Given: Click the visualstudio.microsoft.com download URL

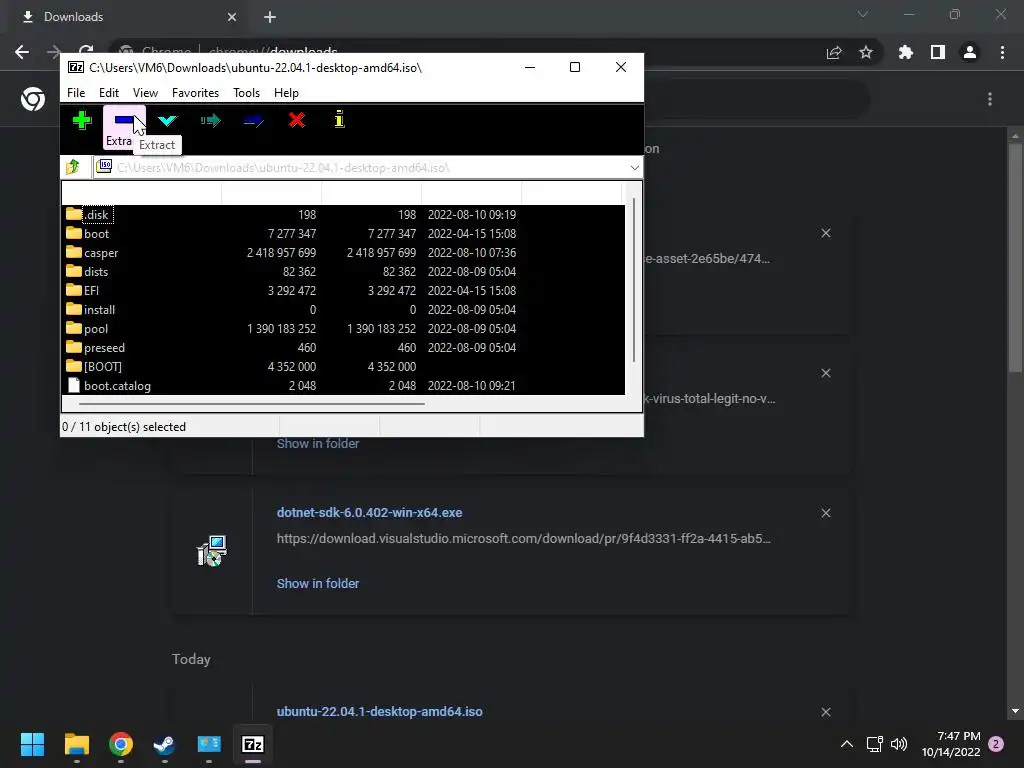Looking at the screenshot, I should click(523, 539).
